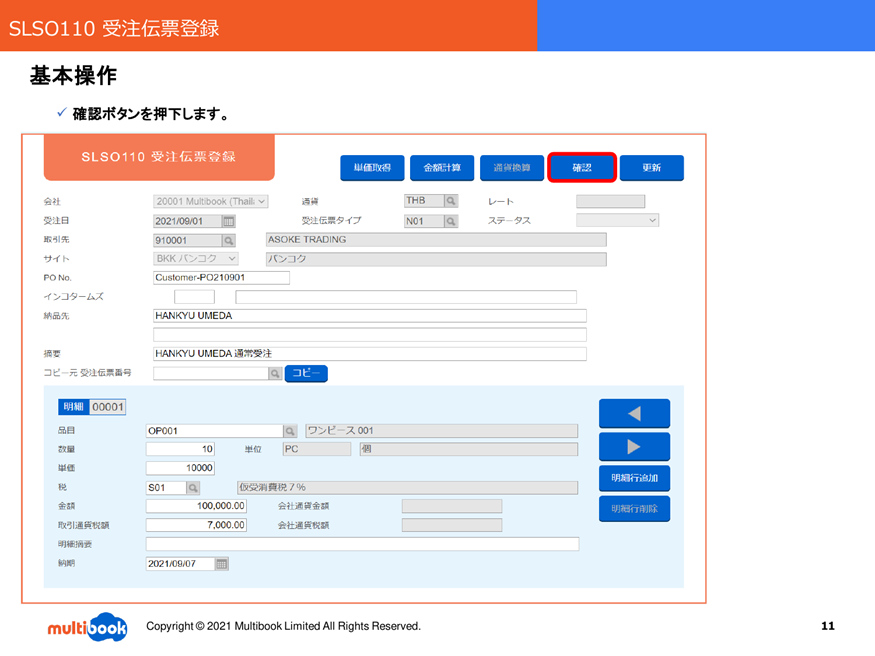Open lookup for コピー元 受注伝票番号 field
This screenshot has width=875, height=656.
(x=275, y=373)
